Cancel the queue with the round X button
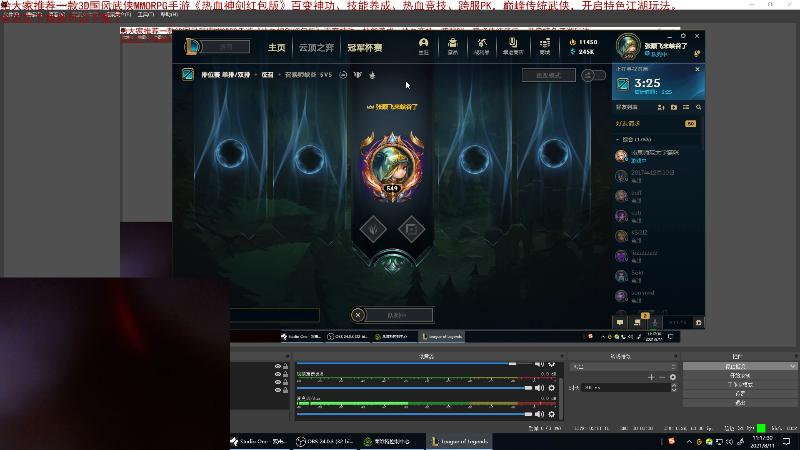Image resolution: width=800 pixels, height=450 pixels. 358,315
